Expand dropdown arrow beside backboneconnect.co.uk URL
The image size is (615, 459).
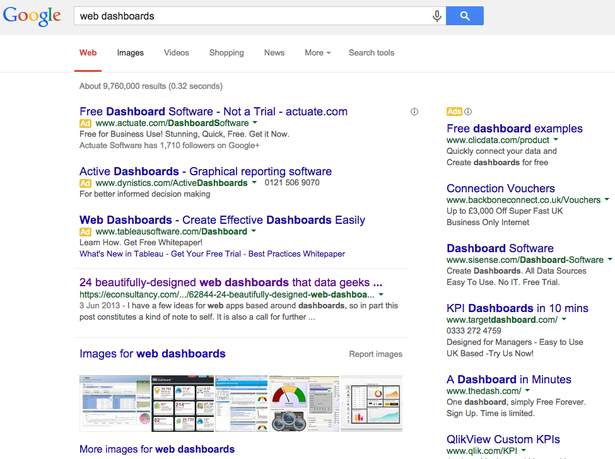pyautogui.click(x=607, y=199)
